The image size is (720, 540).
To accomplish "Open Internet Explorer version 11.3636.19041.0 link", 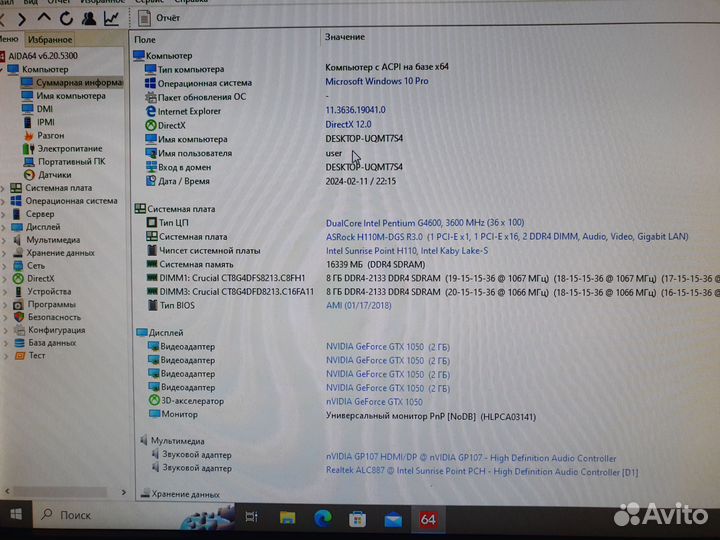I will [x=355, y=110].
